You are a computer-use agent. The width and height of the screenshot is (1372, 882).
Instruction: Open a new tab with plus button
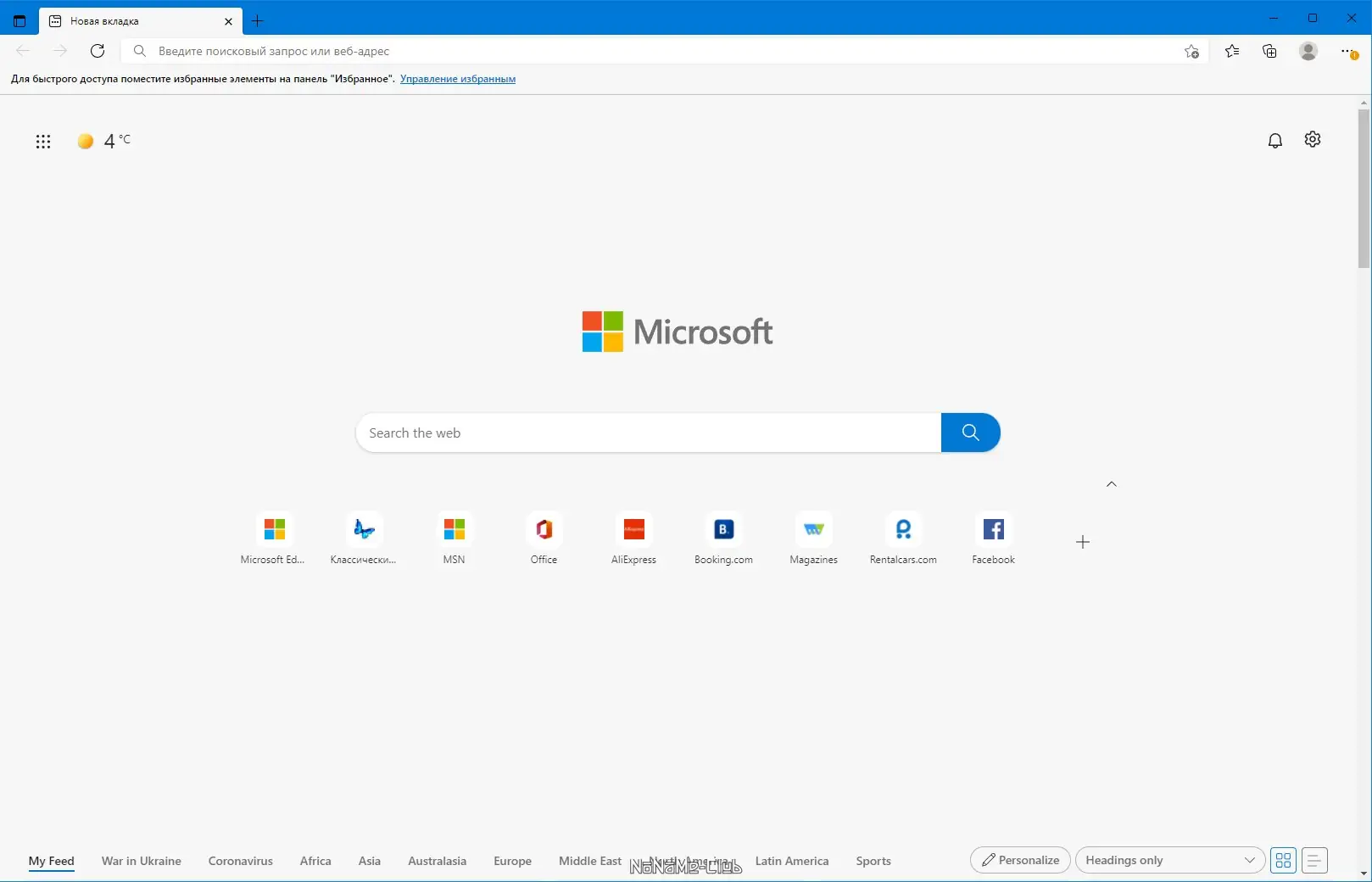(x=258, y=21)
